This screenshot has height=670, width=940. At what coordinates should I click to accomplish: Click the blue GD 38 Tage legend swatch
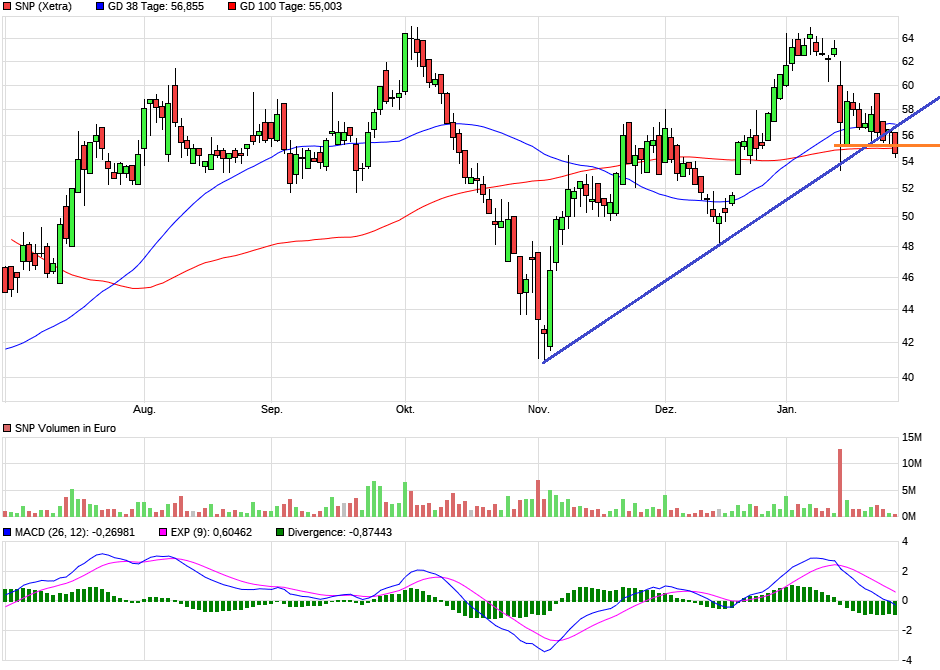pos(100,7)
